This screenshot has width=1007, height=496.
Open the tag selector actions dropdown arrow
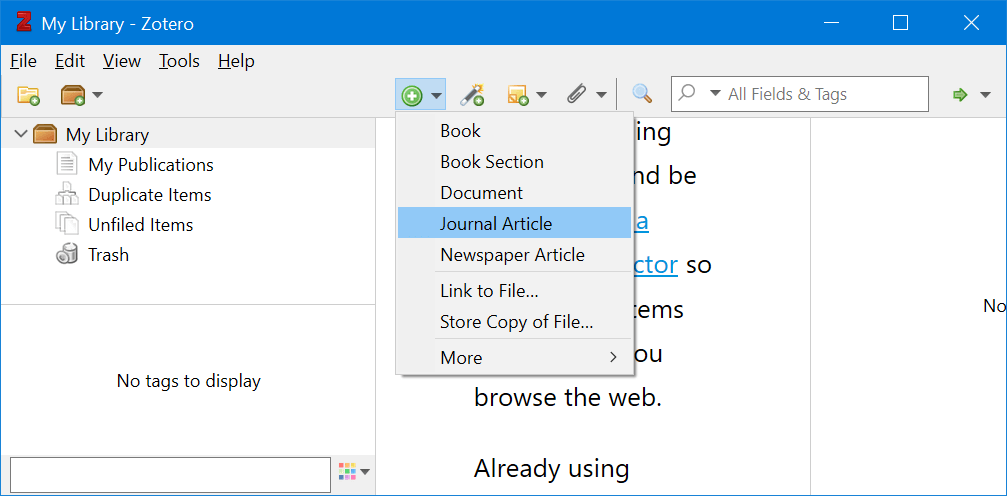click(x=365, y=472)
